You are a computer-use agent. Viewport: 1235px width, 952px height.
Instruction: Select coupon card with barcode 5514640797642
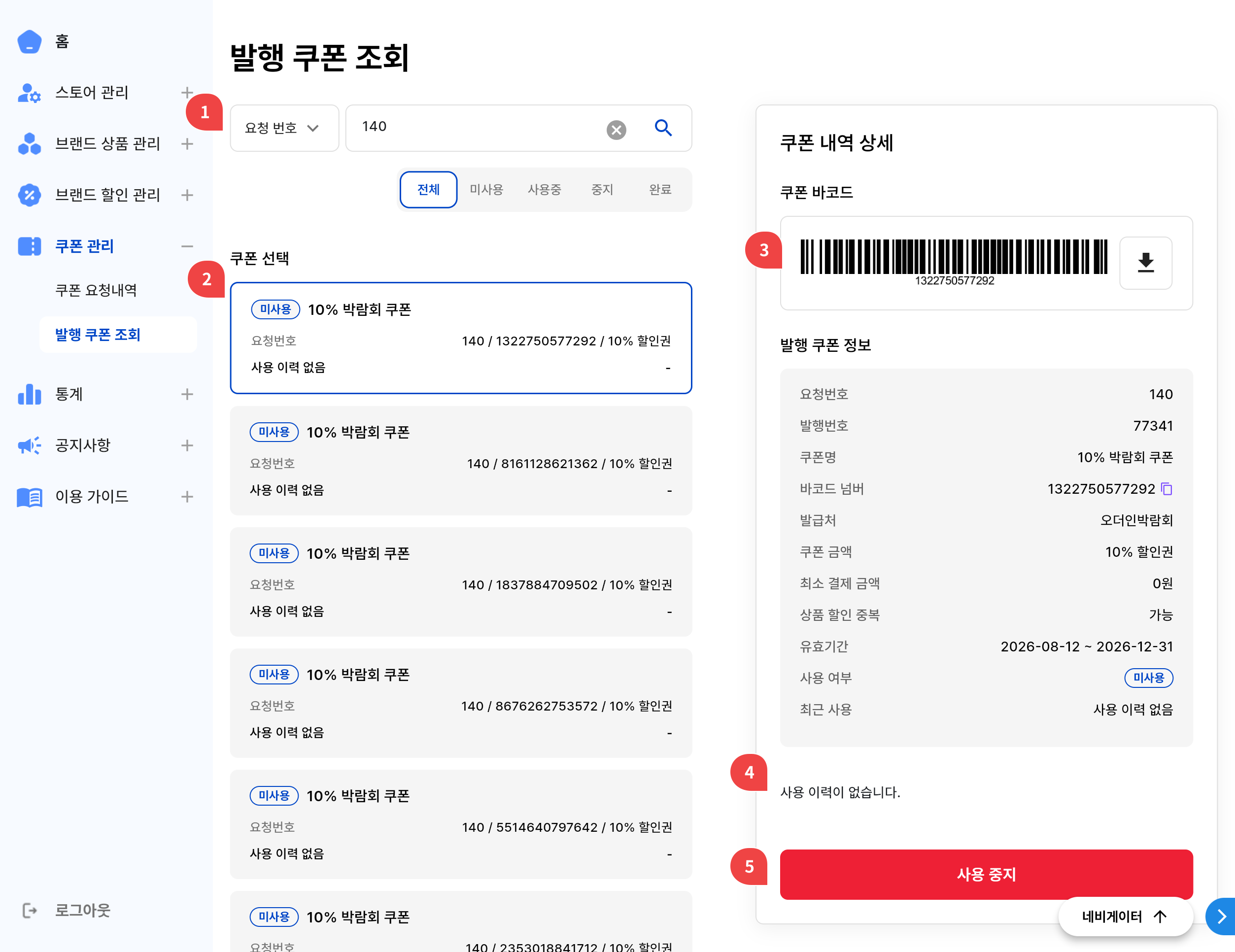click(461, 824)
